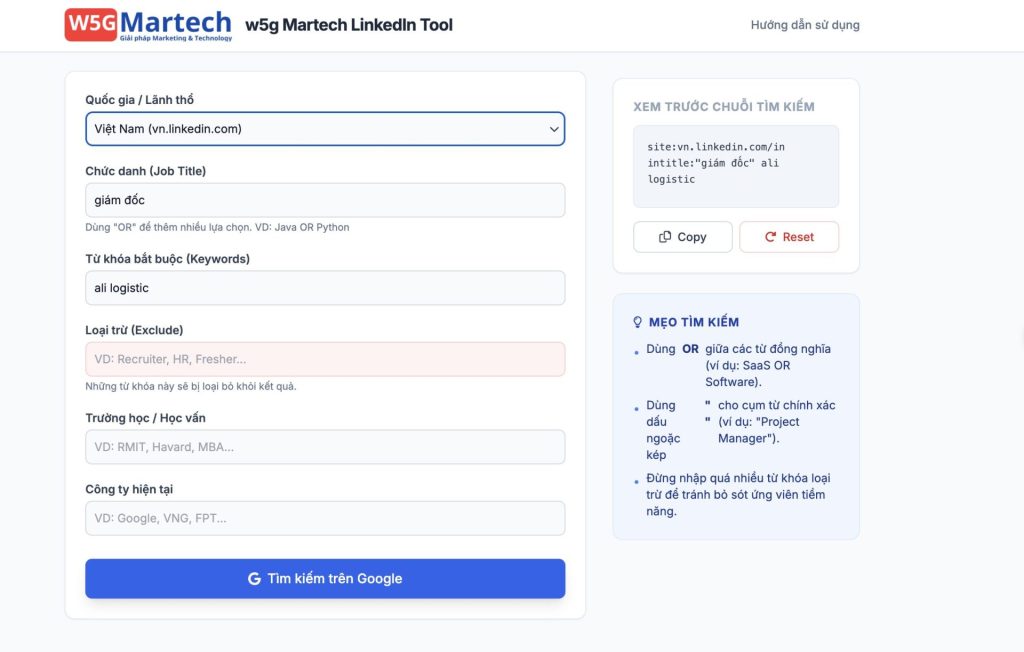Click the Trường học / Học vấn input
Screen dimensions: 1024x652
click(325, 447)
